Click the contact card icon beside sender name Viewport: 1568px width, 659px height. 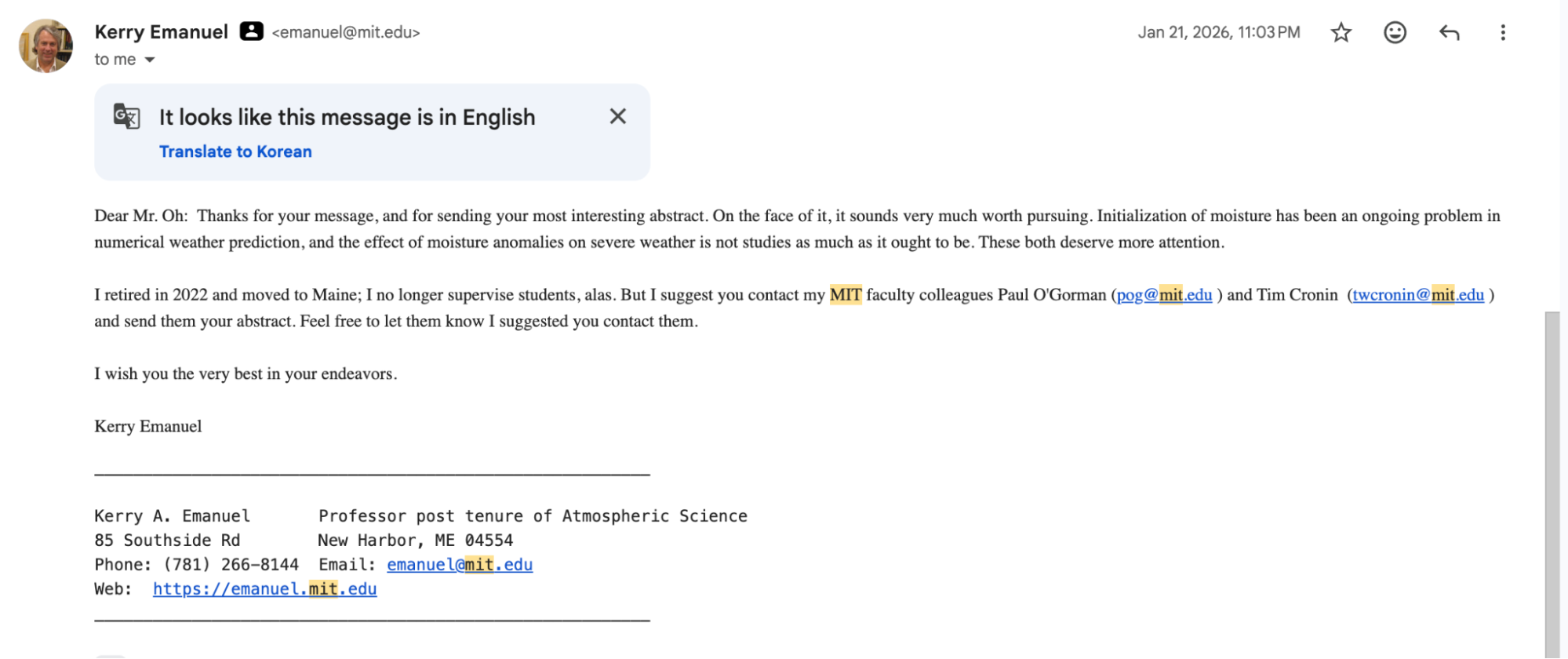(x=251, y=31)
